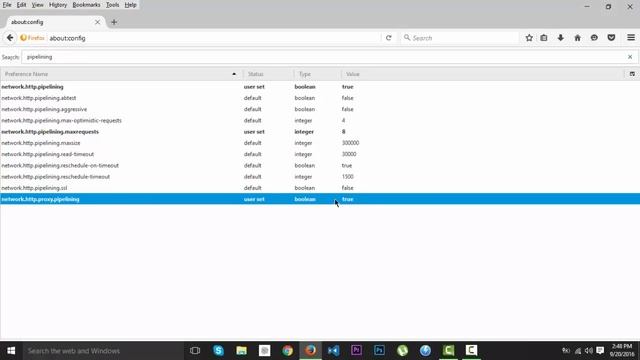This screenshot has width=640, height=360.
Task: Close the about:config tab
Action: pyautogui.click(x=97, y=22)
